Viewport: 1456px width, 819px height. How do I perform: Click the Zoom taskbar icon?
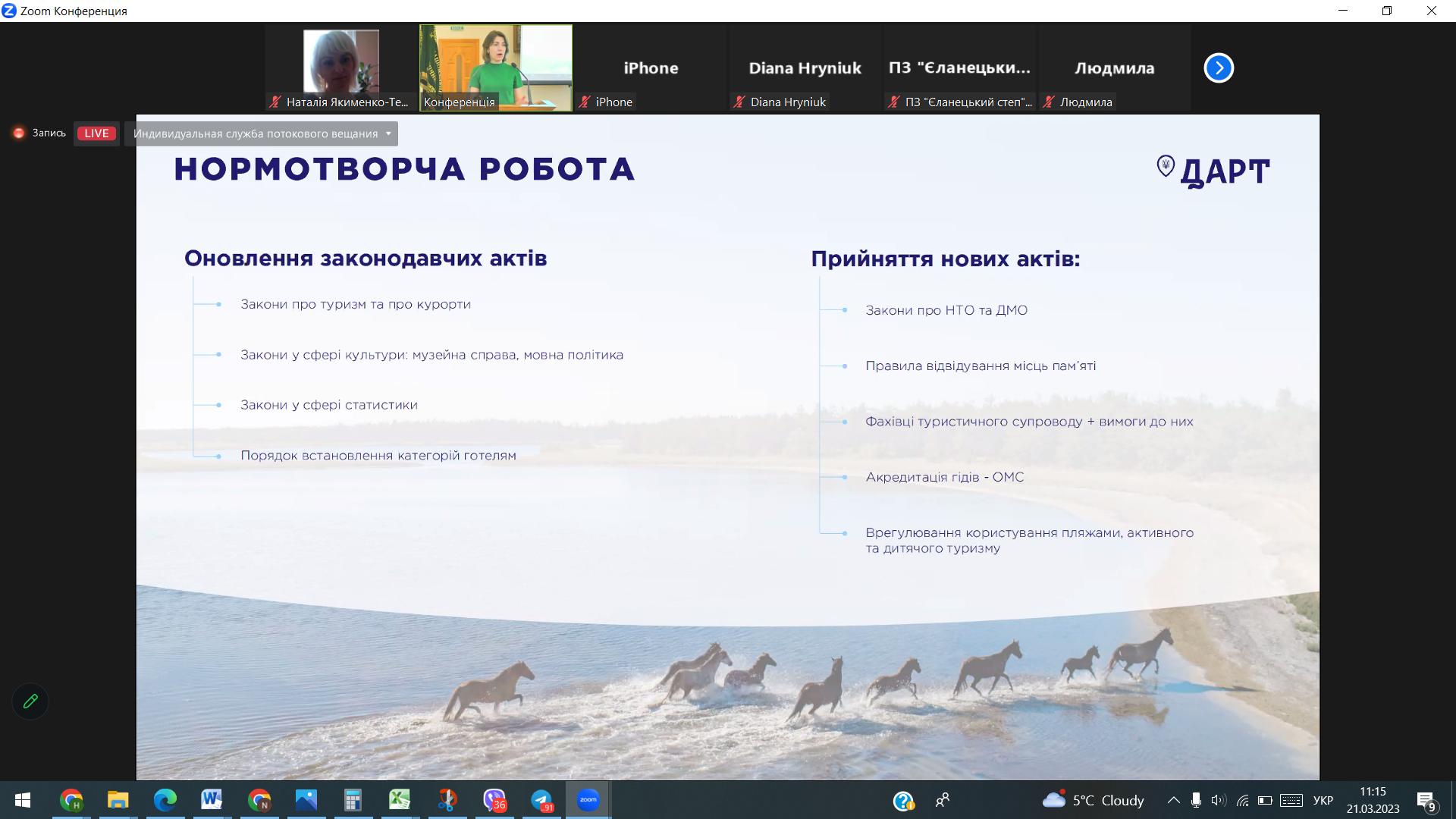(588, 799)
